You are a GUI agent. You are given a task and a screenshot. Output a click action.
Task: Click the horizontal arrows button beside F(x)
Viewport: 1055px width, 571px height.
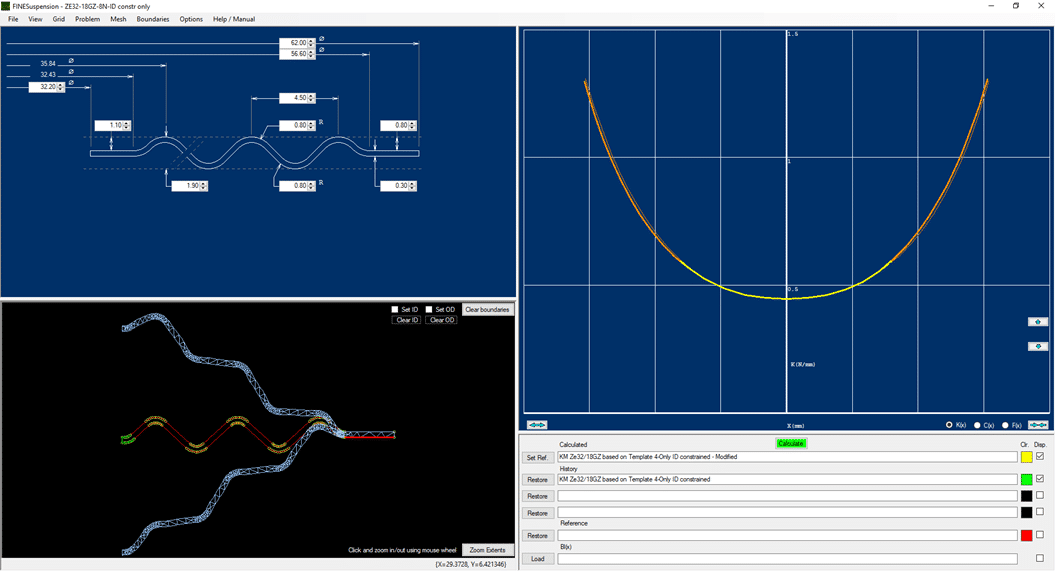coord(1037,425)
